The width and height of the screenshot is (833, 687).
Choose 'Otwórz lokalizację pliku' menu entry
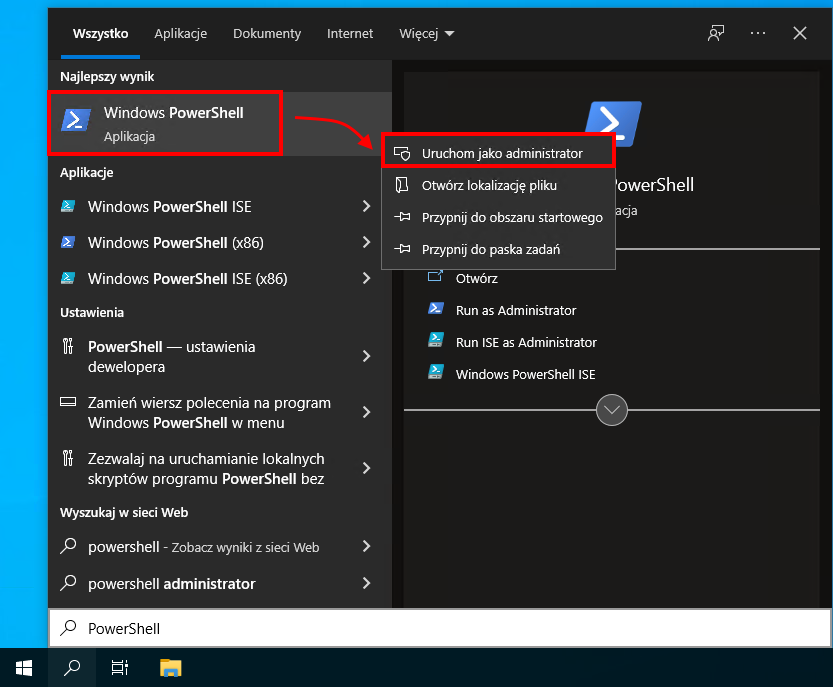click(x=498, y=185)
